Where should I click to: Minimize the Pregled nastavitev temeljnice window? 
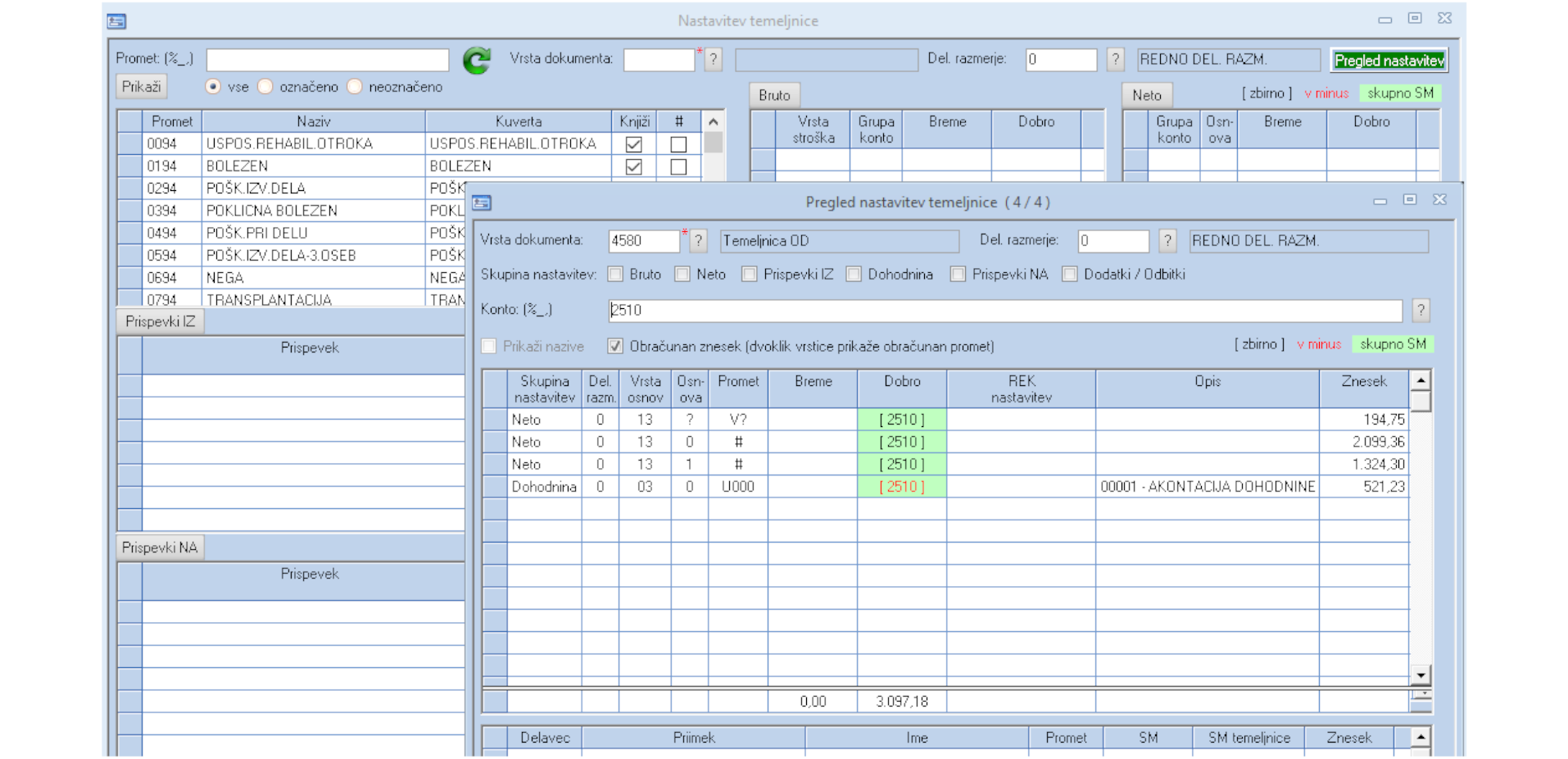1380,201
